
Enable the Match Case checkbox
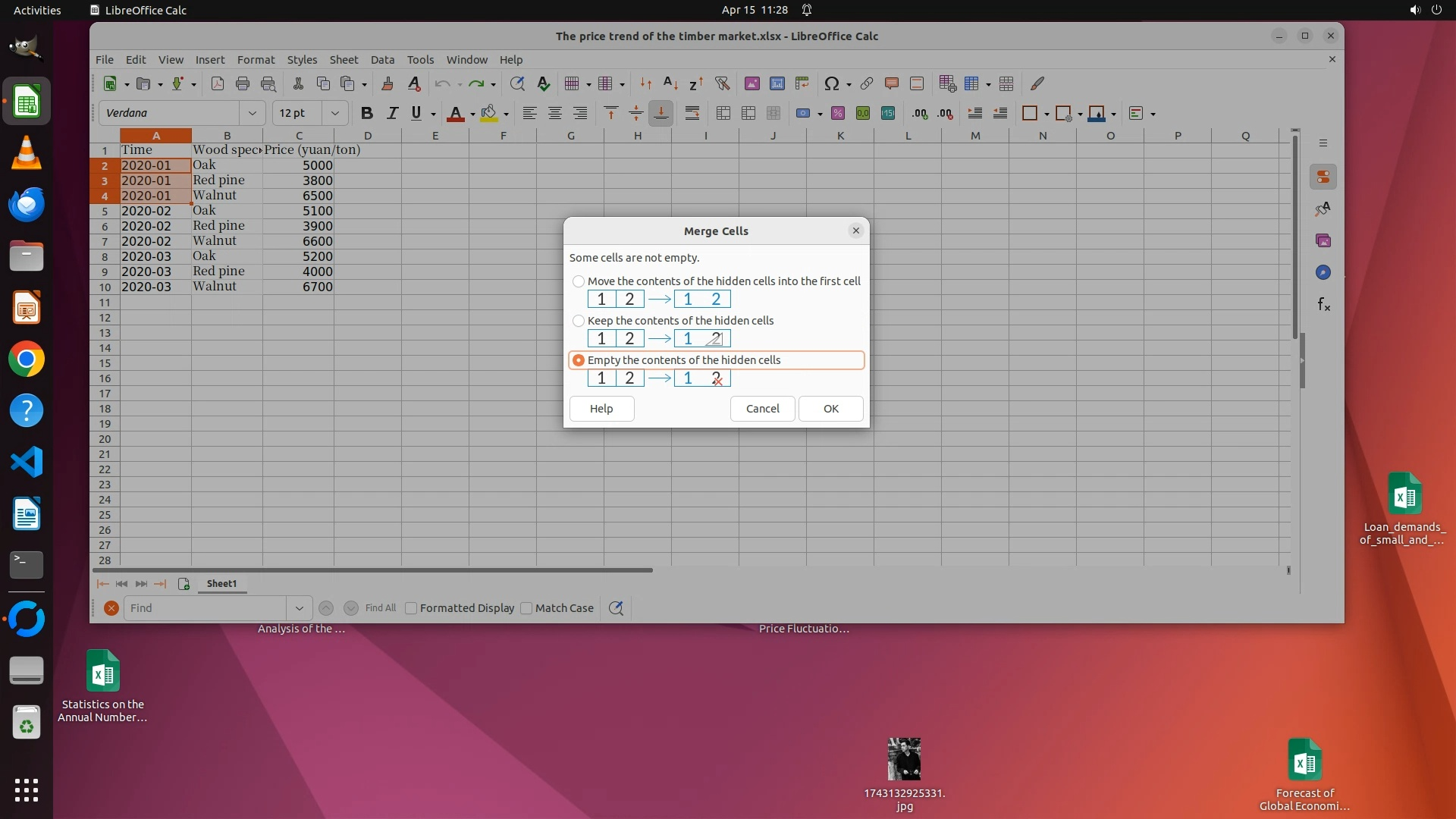[526, 608]
